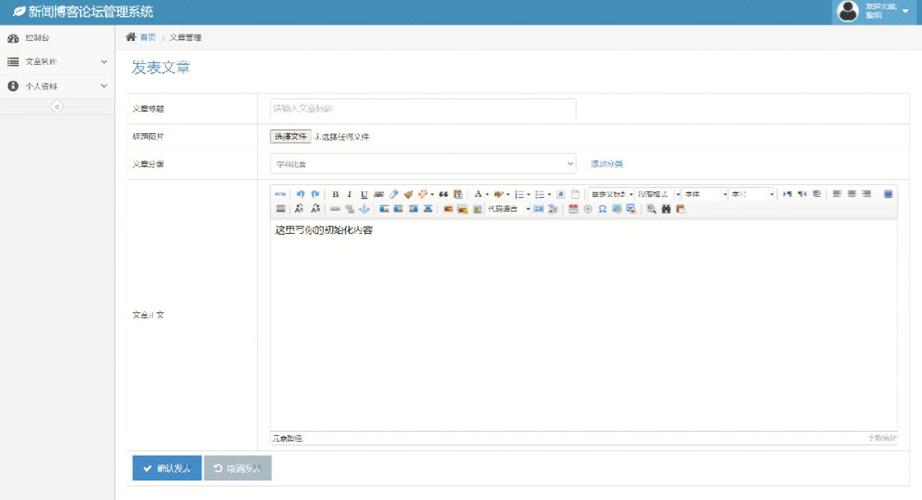The height and width of the screenshot is (500, 922).
Task: Toggle bold formatting
Action: click(x=335, y=194)
